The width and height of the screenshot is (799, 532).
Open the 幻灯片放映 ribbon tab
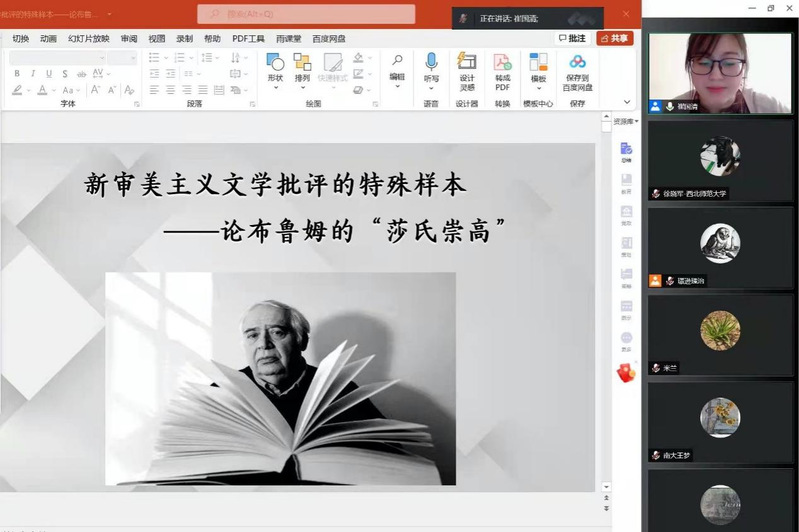tap(89, 38)
